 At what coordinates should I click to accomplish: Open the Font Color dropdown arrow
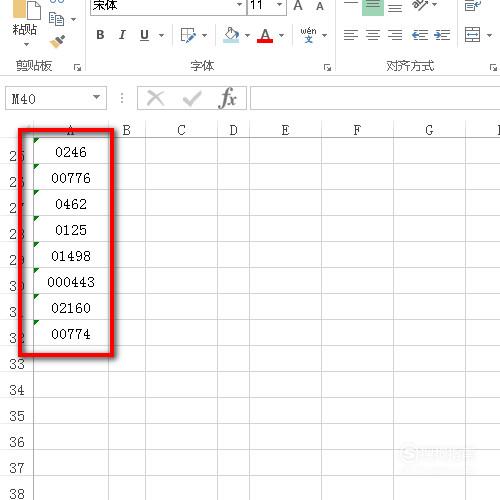[x=282, y=35]
